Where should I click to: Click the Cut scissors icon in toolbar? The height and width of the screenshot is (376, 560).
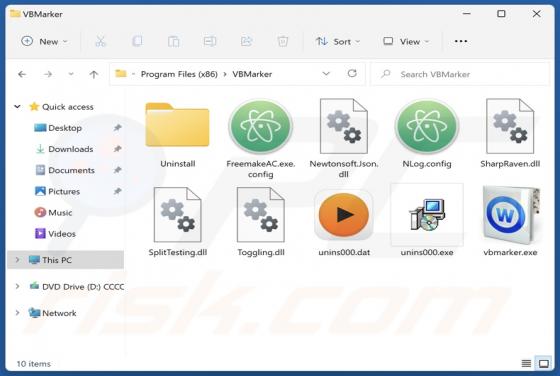(101, 41)
